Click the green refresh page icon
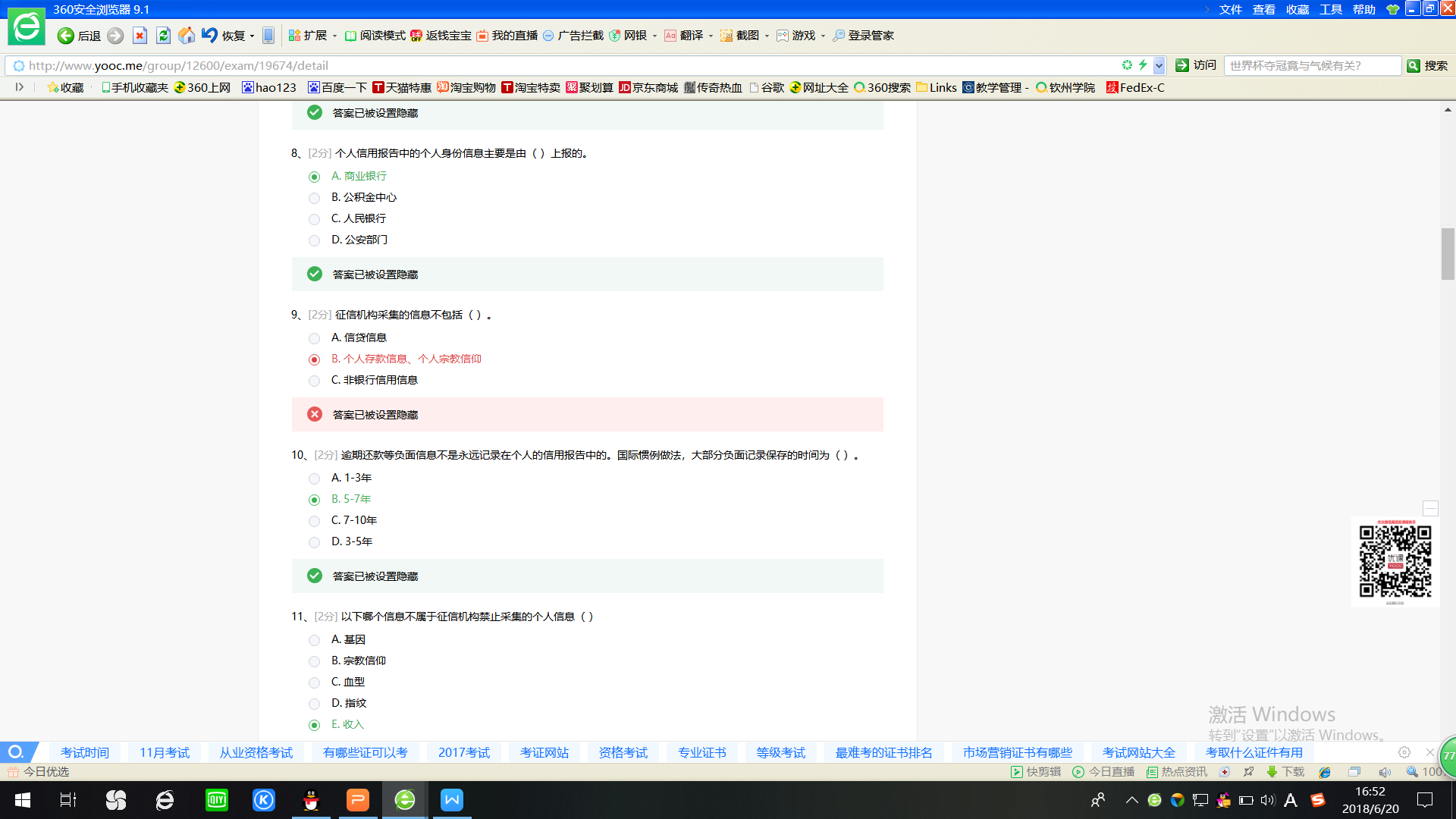 (x=163, y=36)
